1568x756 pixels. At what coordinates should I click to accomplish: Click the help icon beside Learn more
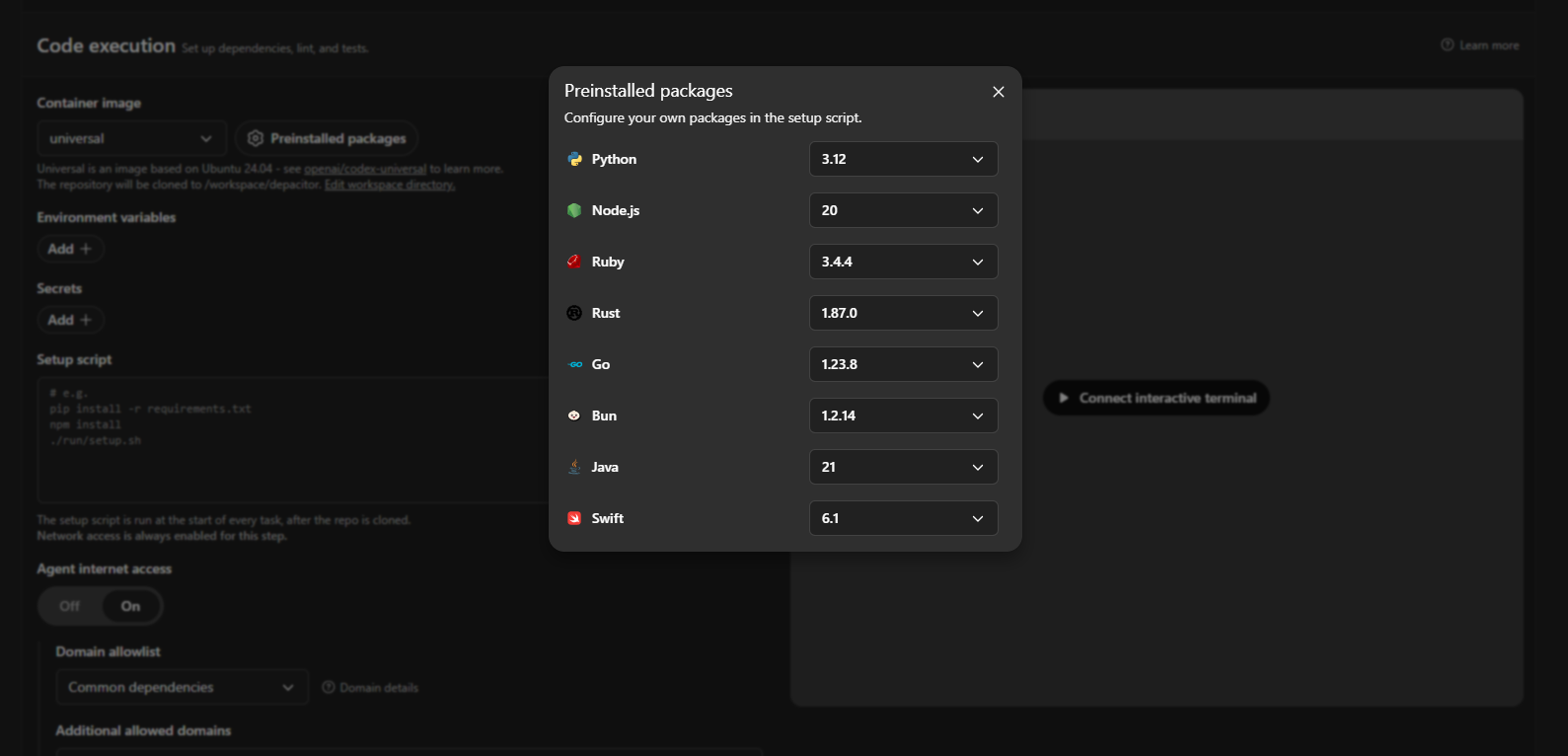[1448, 45]
